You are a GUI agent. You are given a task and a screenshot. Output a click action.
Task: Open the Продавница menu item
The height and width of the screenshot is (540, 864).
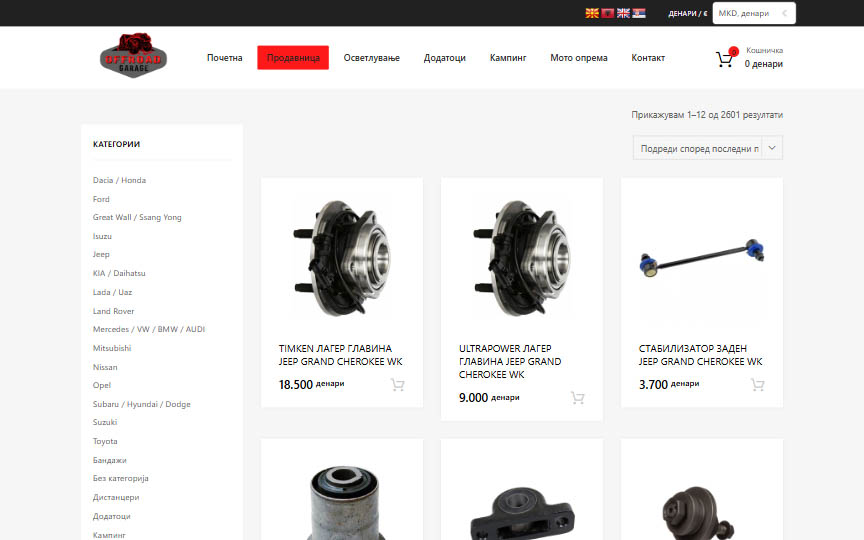click(x=293, y=58)
